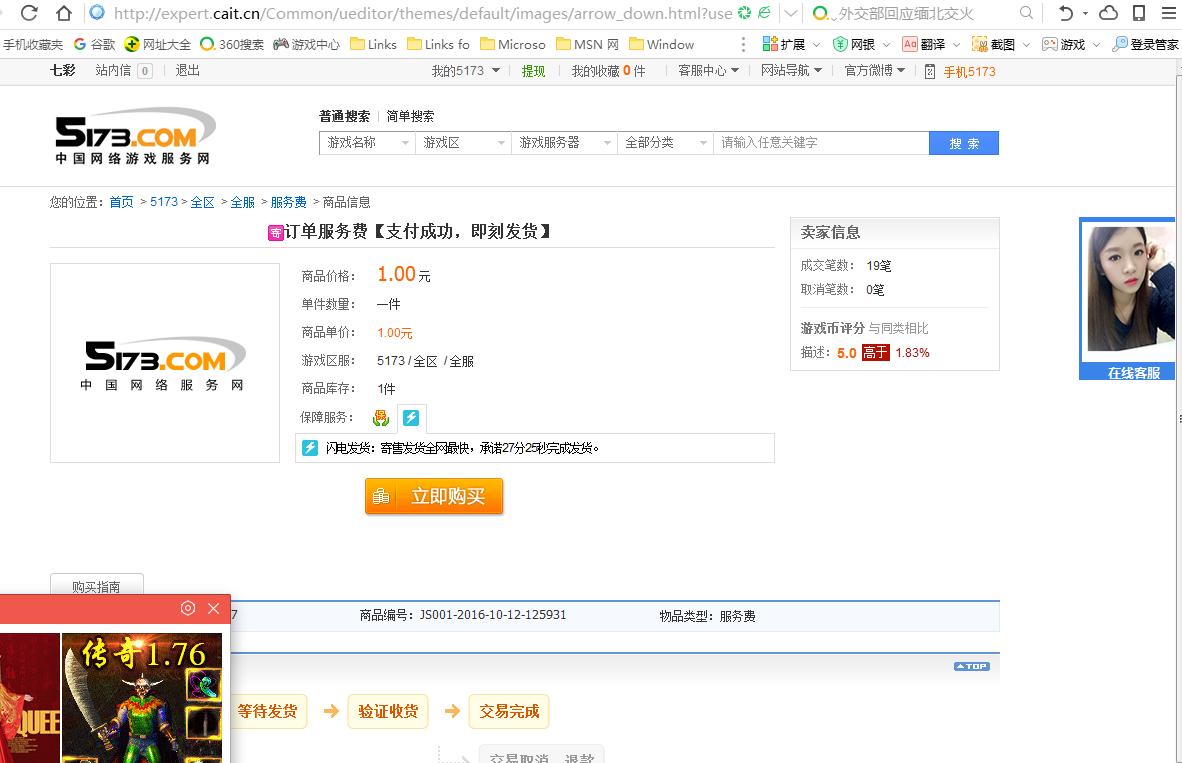Screen dimensions: 1182x763
Task: Select the lightning fast-delivery guarantee icon
Action: click(412, 417)
